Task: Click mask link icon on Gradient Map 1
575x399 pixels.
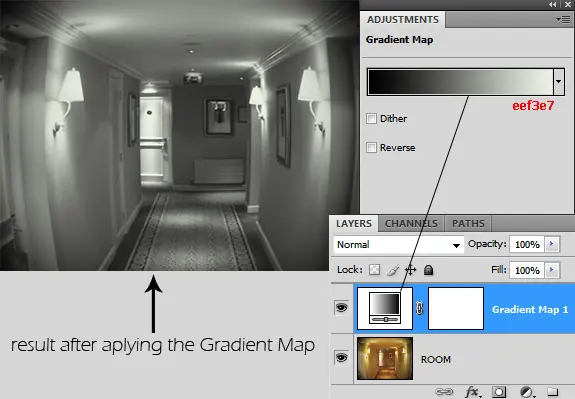Action: (420, 308)
